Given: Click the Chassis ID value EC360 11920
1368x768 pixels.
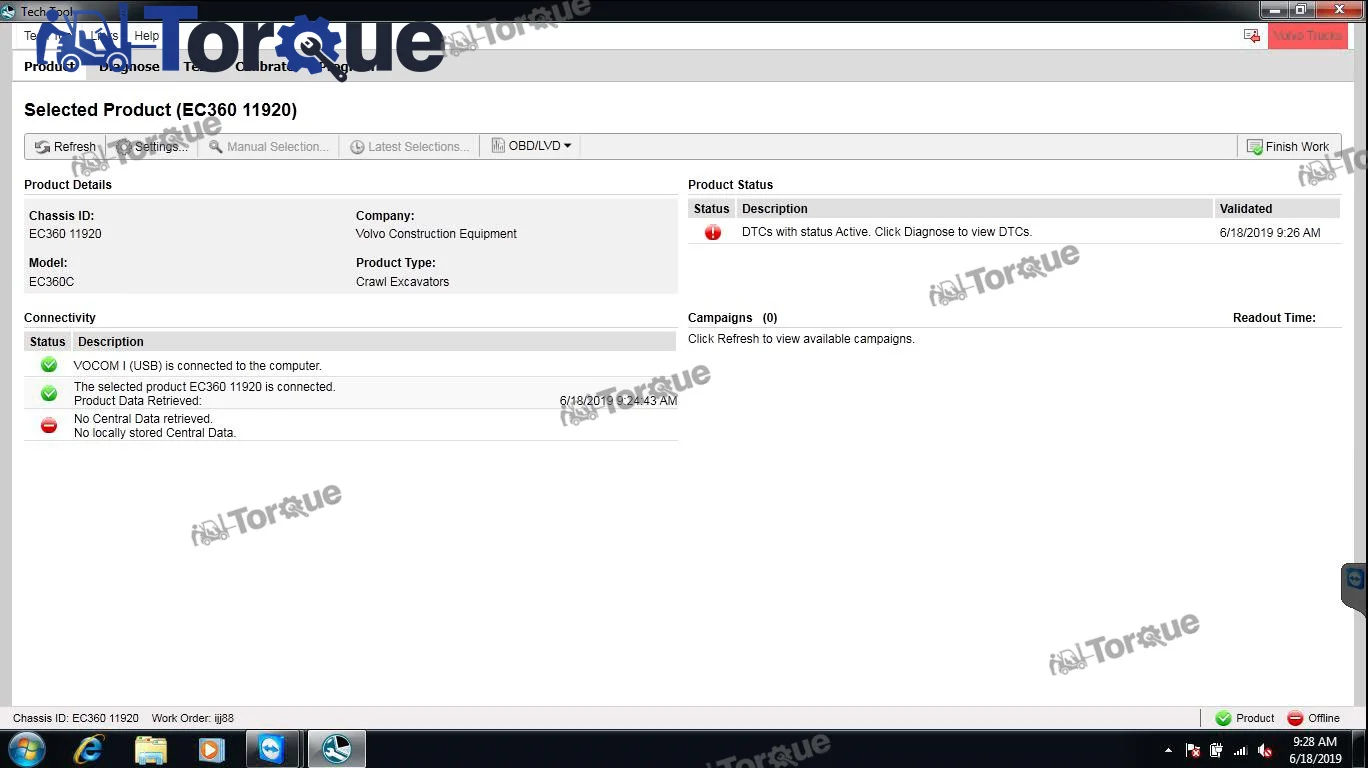Looking at the screenshot, I should point(65,234).
